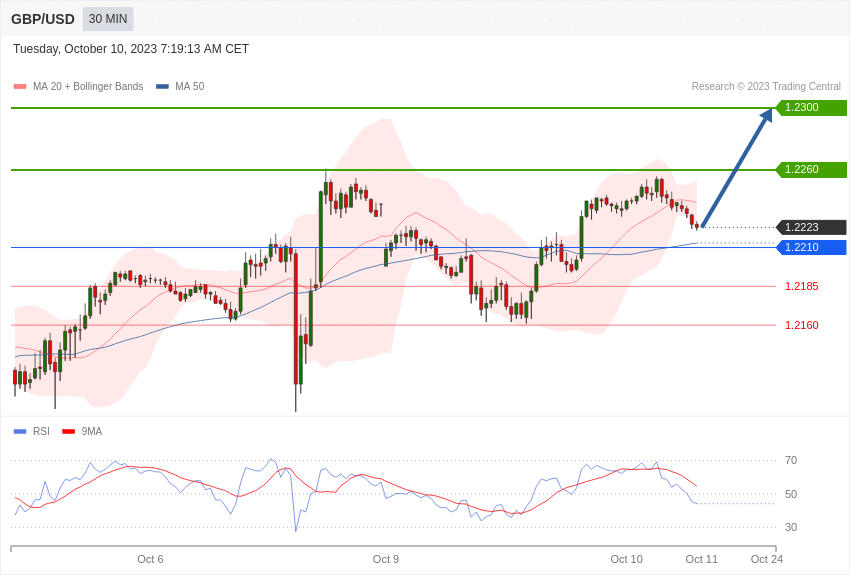This screenshot has width=850, height=576.
Task: Click the 30 MIN timeframe badge
Action: (108, 19)
